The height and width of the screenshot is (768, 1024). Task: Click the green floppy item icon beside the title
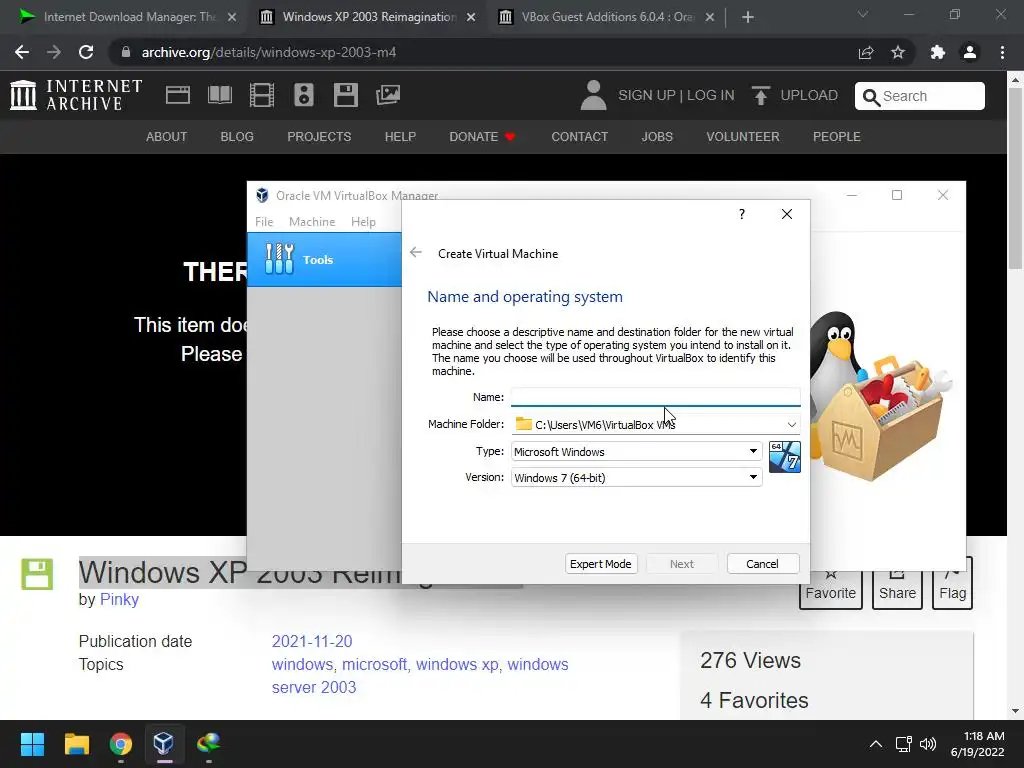tap(37, 574)
